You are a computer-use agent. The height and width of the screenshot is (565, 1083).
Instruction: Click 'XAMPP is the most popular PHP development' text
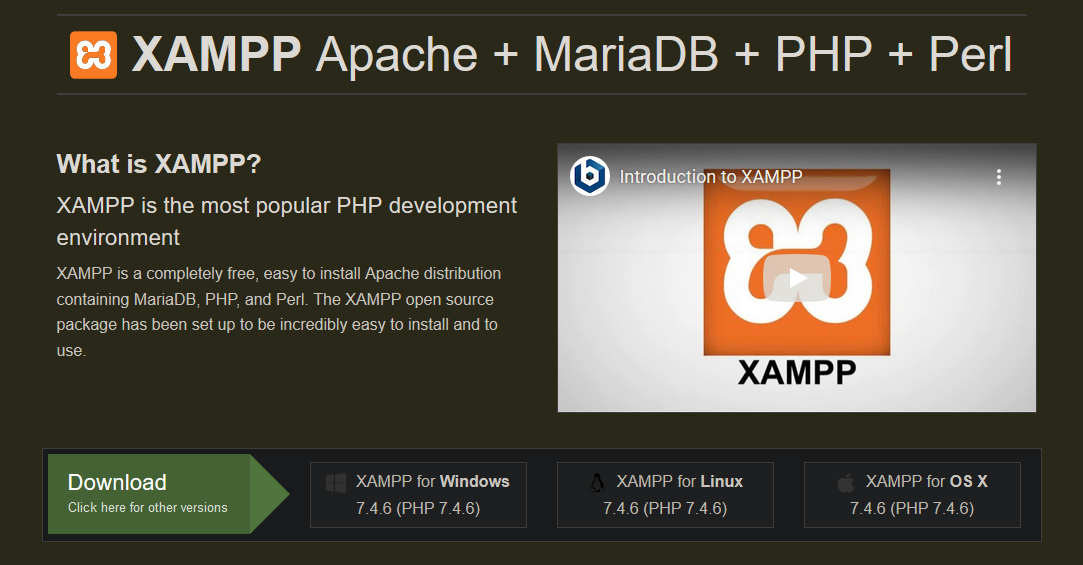point(287,206)
